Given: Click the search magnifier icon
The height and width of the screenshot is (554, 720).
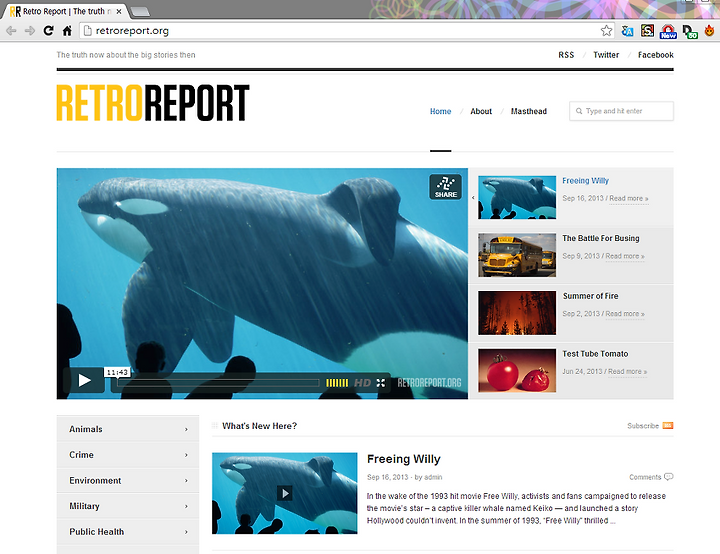Looking at the screenshot, I should 579,111.
